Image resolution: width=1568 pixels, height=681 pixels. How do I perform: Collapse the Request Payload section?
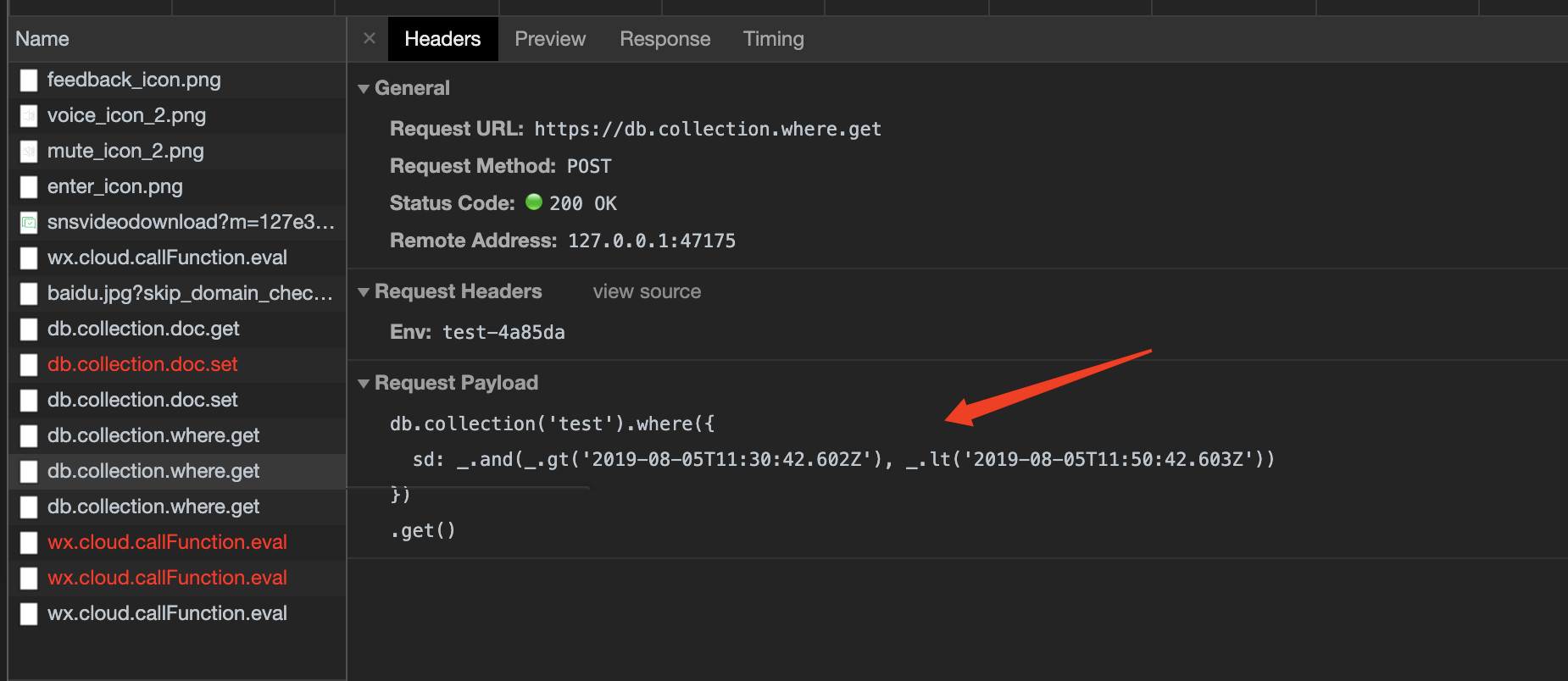[364, 384]
